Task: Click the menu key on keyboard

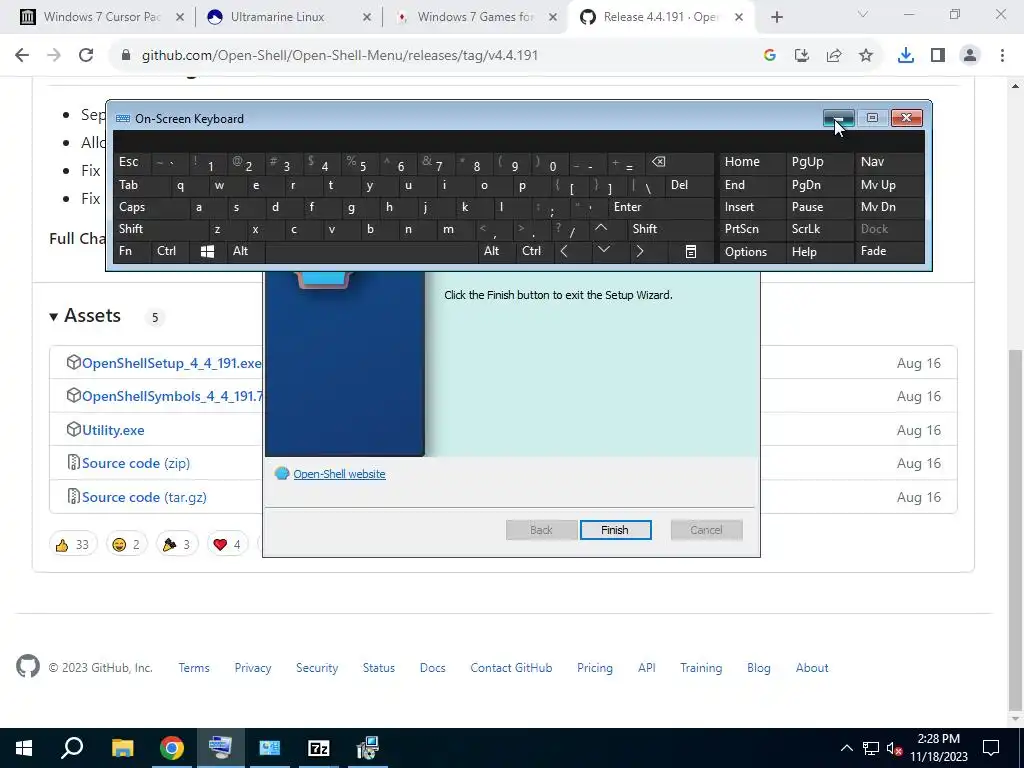Action: [691, 251]
